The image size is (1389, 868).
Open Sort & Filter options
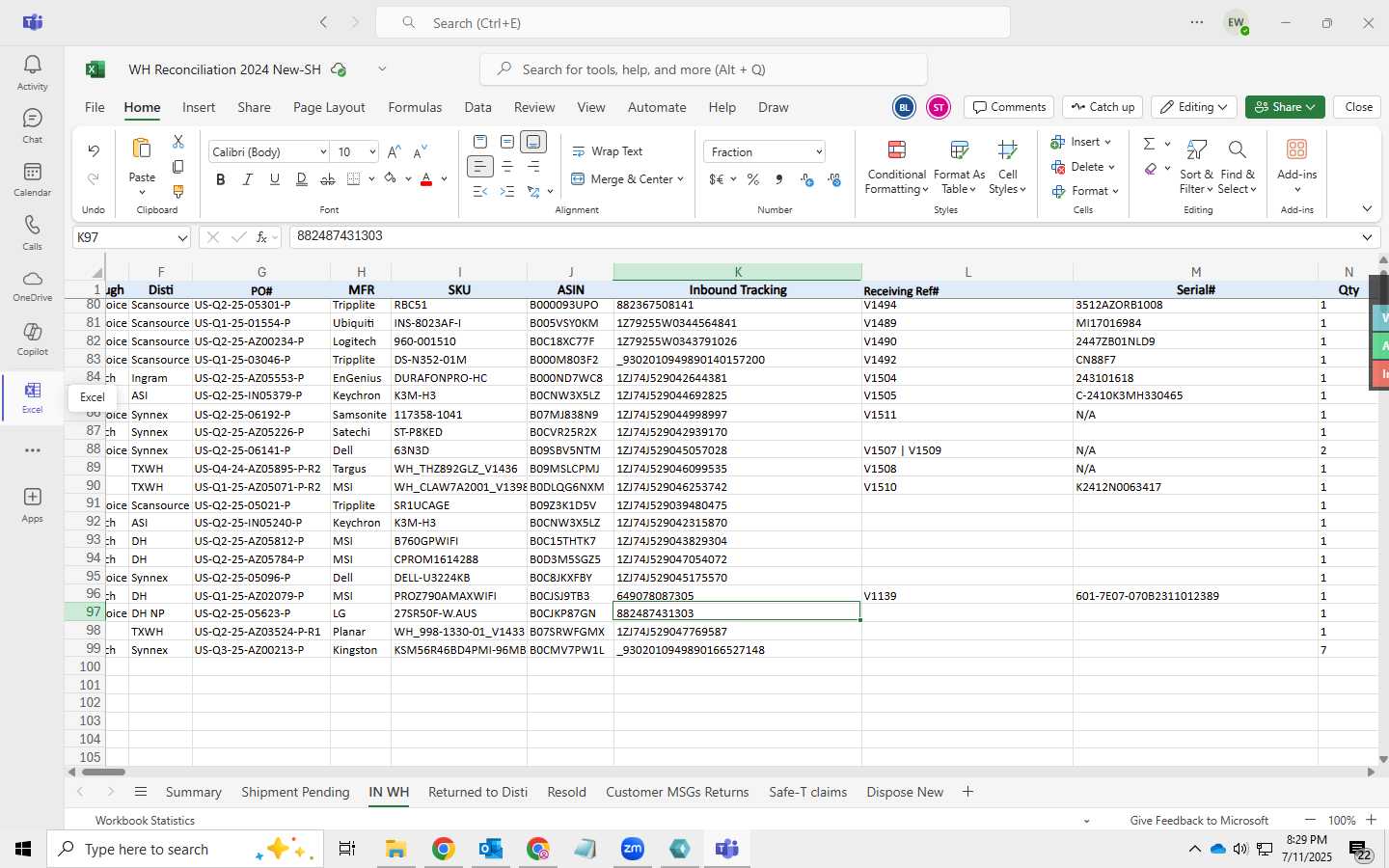(1196, 167)
